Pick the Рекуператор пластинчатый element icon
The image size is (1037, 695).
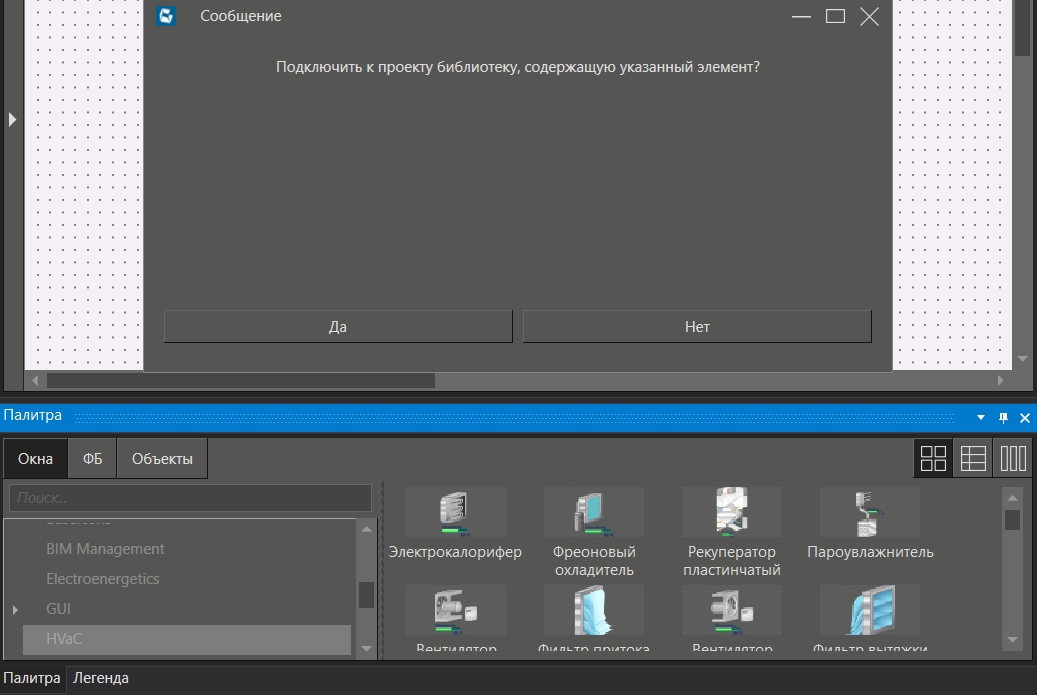point(731,512)
